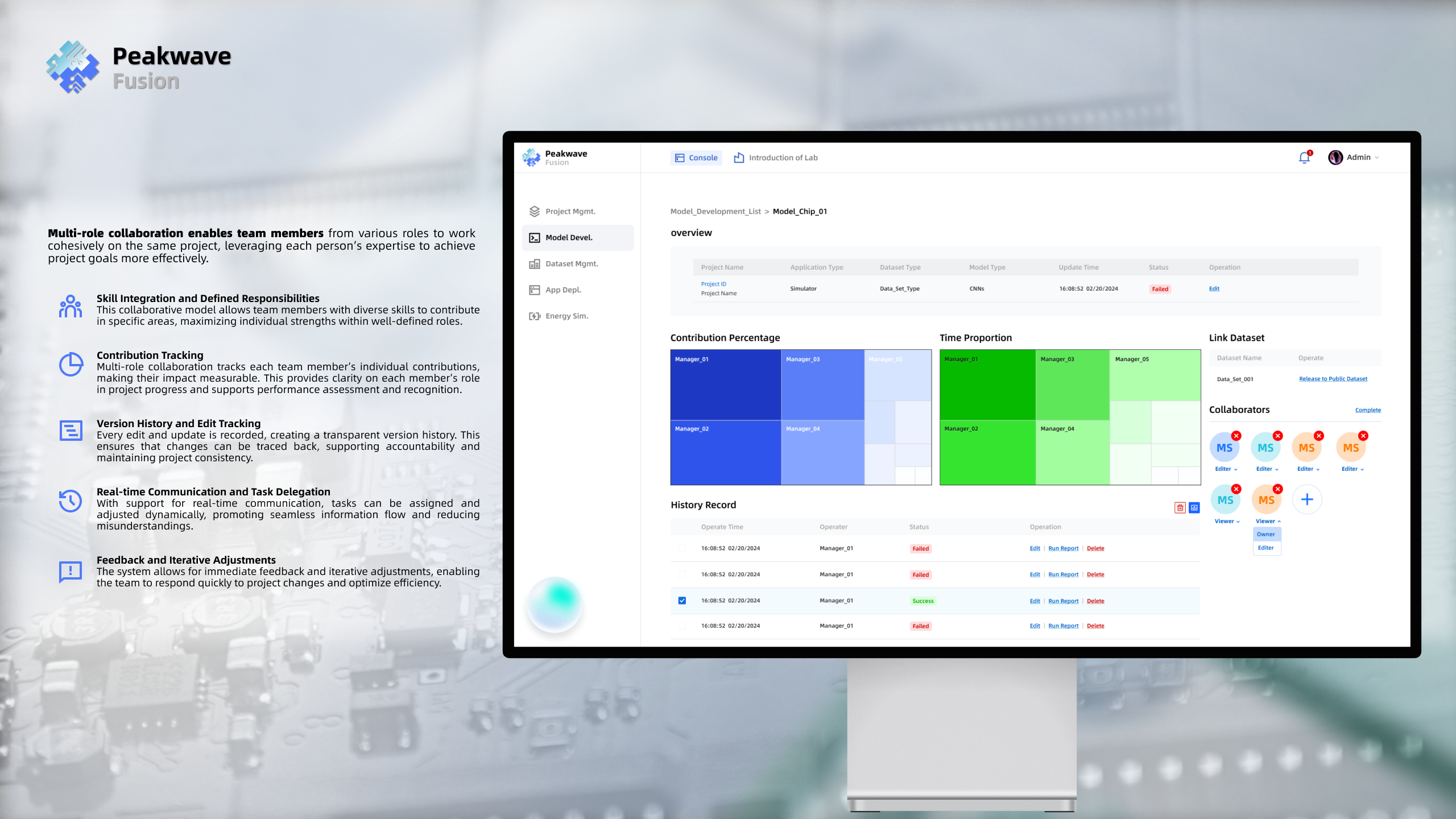Click the red trash icon in History Record
Viewport: 1456px width, 819px height.
coord(1180,508)
